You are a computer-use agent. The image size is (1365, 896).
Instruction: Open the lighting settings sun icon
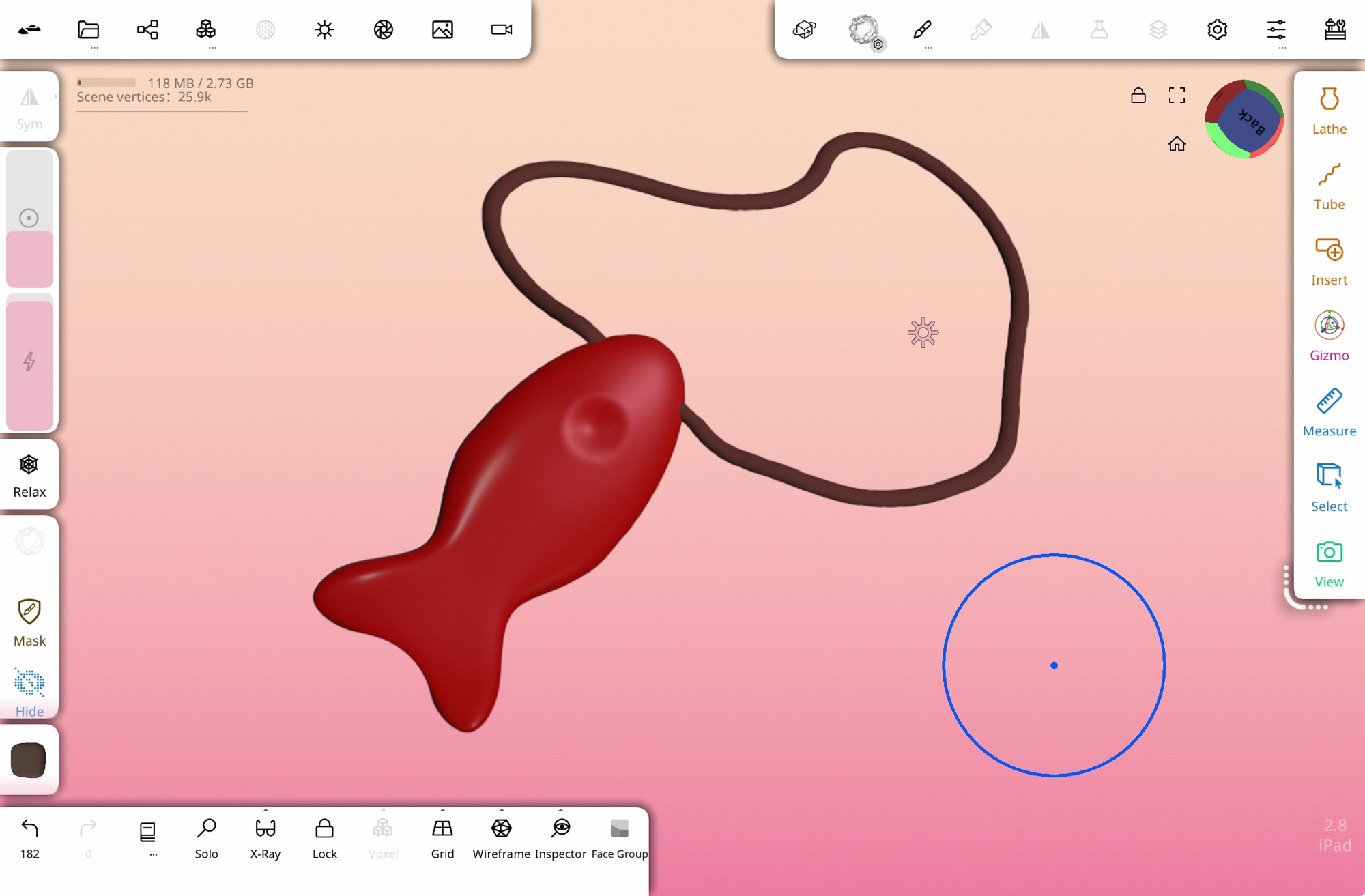click(324, 29)
